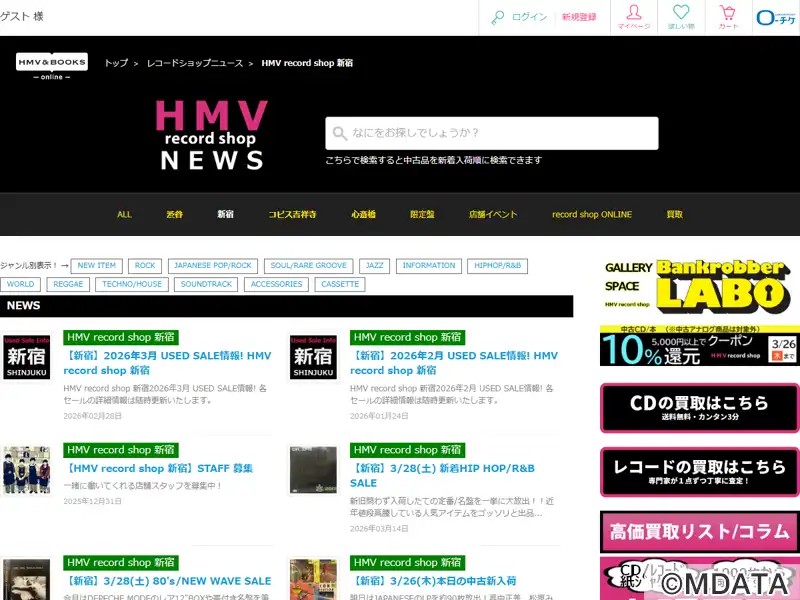This screenshot has height=600, width=800.
Task: Select the record shop ONLINE tab
Action: 592,214
